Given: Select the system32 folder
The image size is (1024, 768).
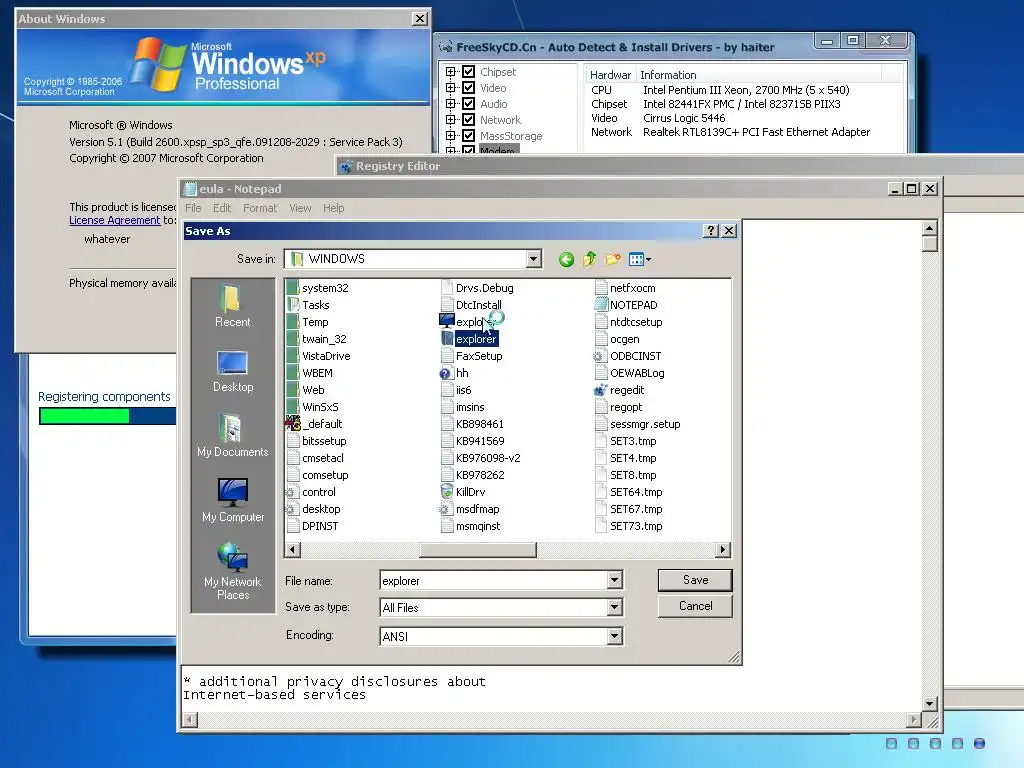Looking at the screenshot, I should 317,288.
